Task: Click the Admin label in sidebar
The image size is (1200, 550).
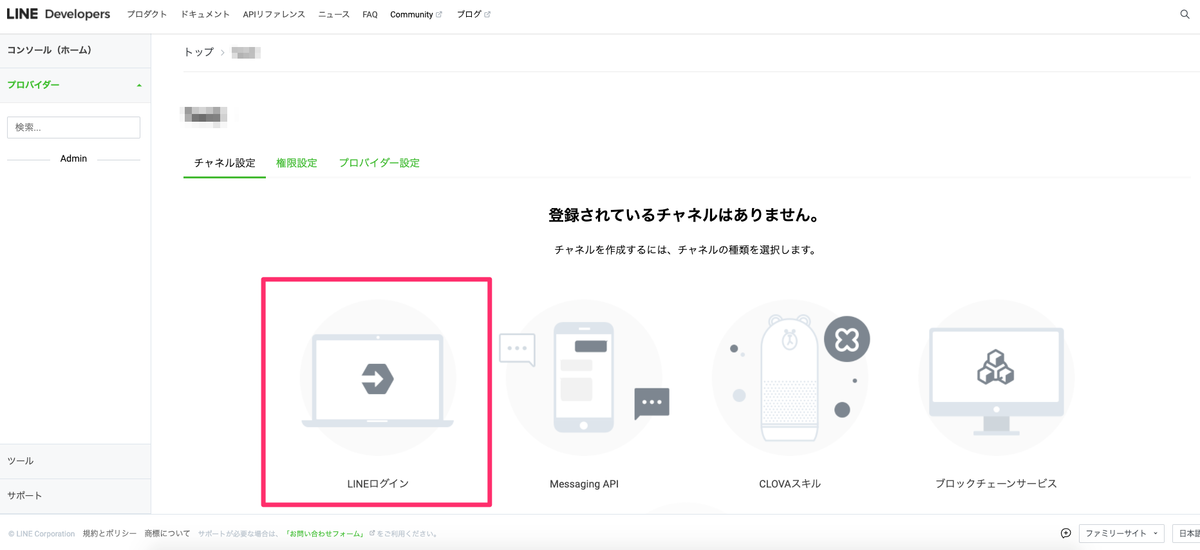Action: pyautogui.click(x=74, y=159)
